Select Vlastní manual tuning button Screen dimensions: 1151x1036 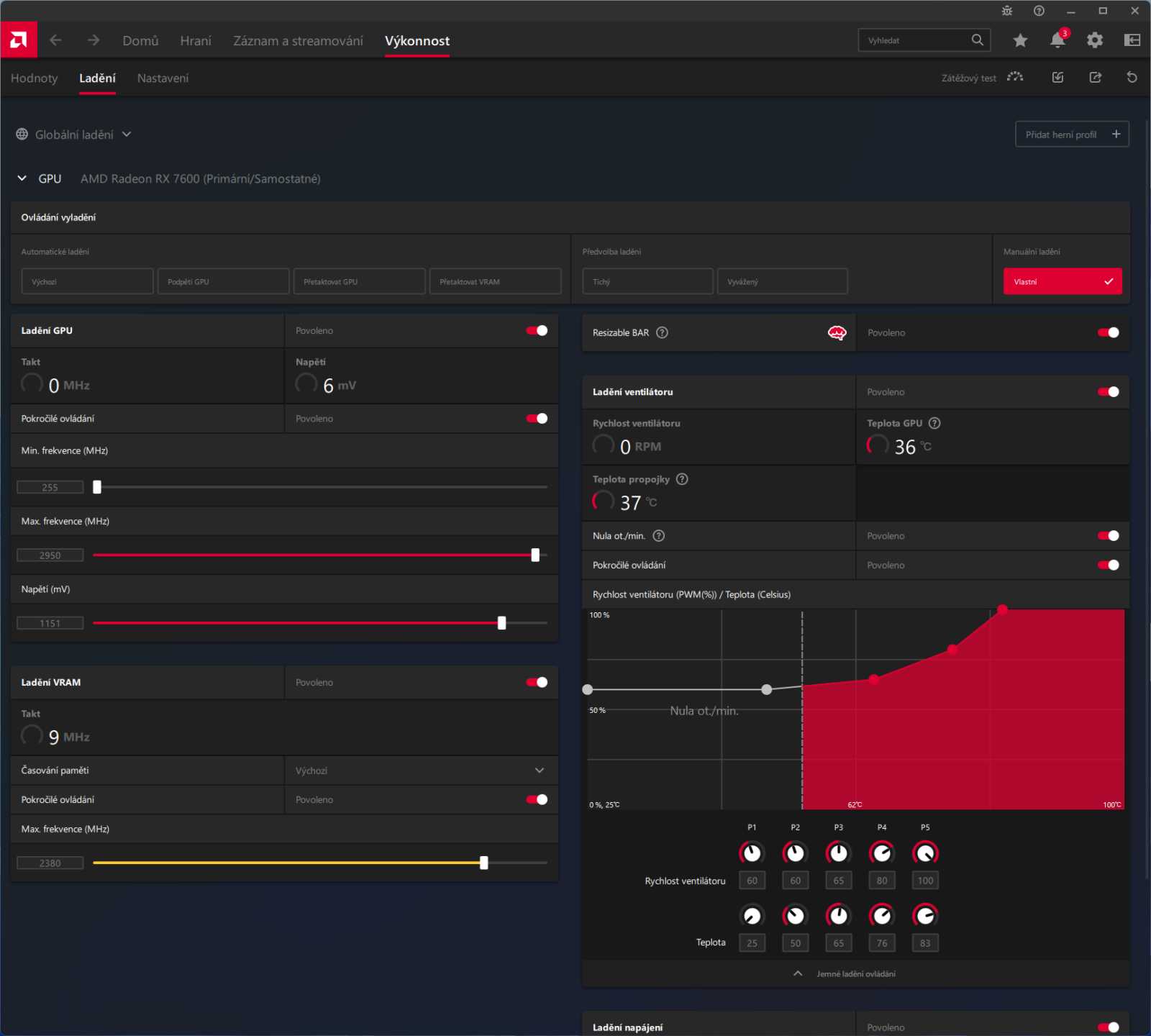pos(1063,281)
